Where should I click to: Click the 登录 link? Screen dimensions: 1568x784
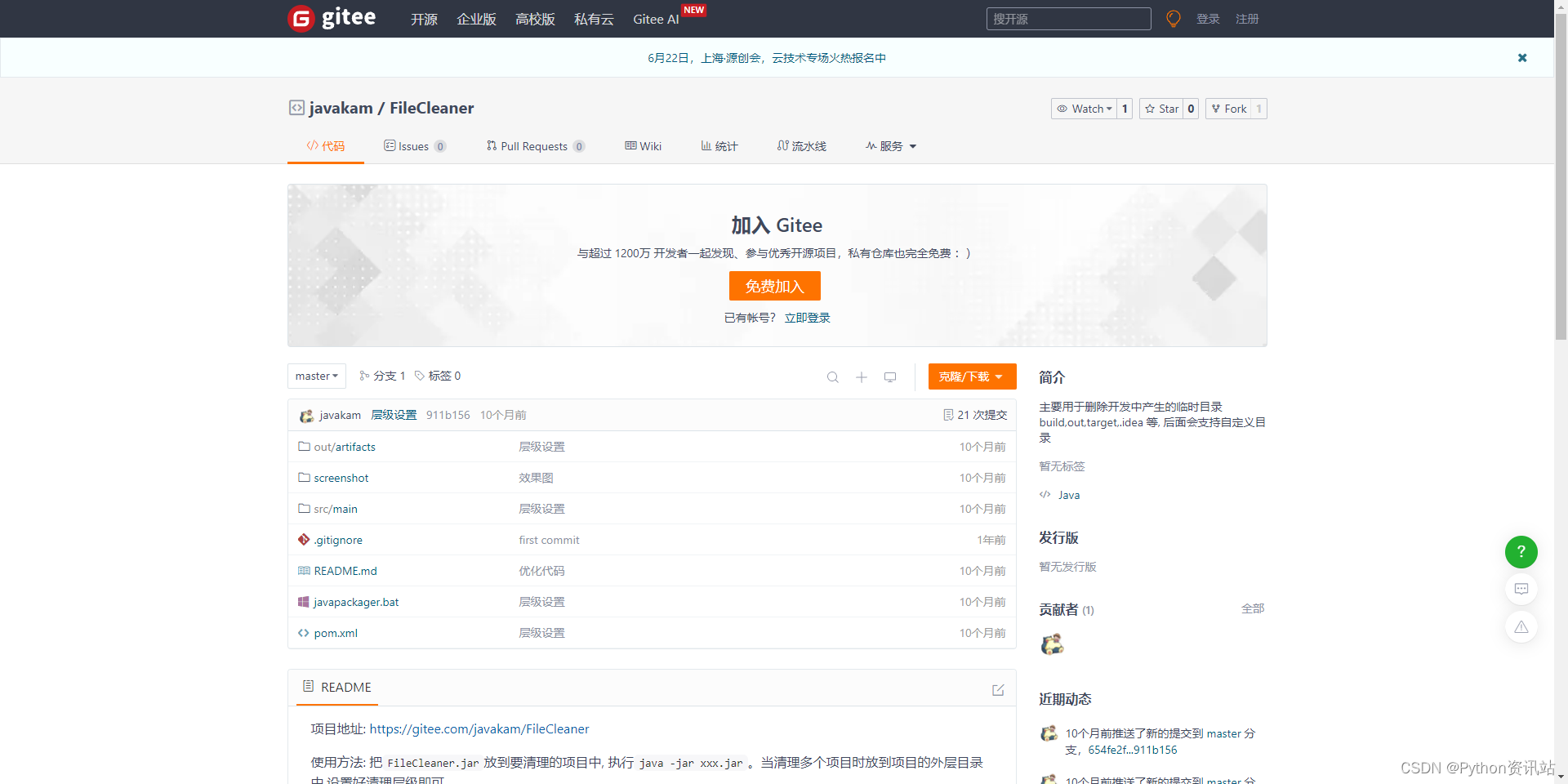1208,19
